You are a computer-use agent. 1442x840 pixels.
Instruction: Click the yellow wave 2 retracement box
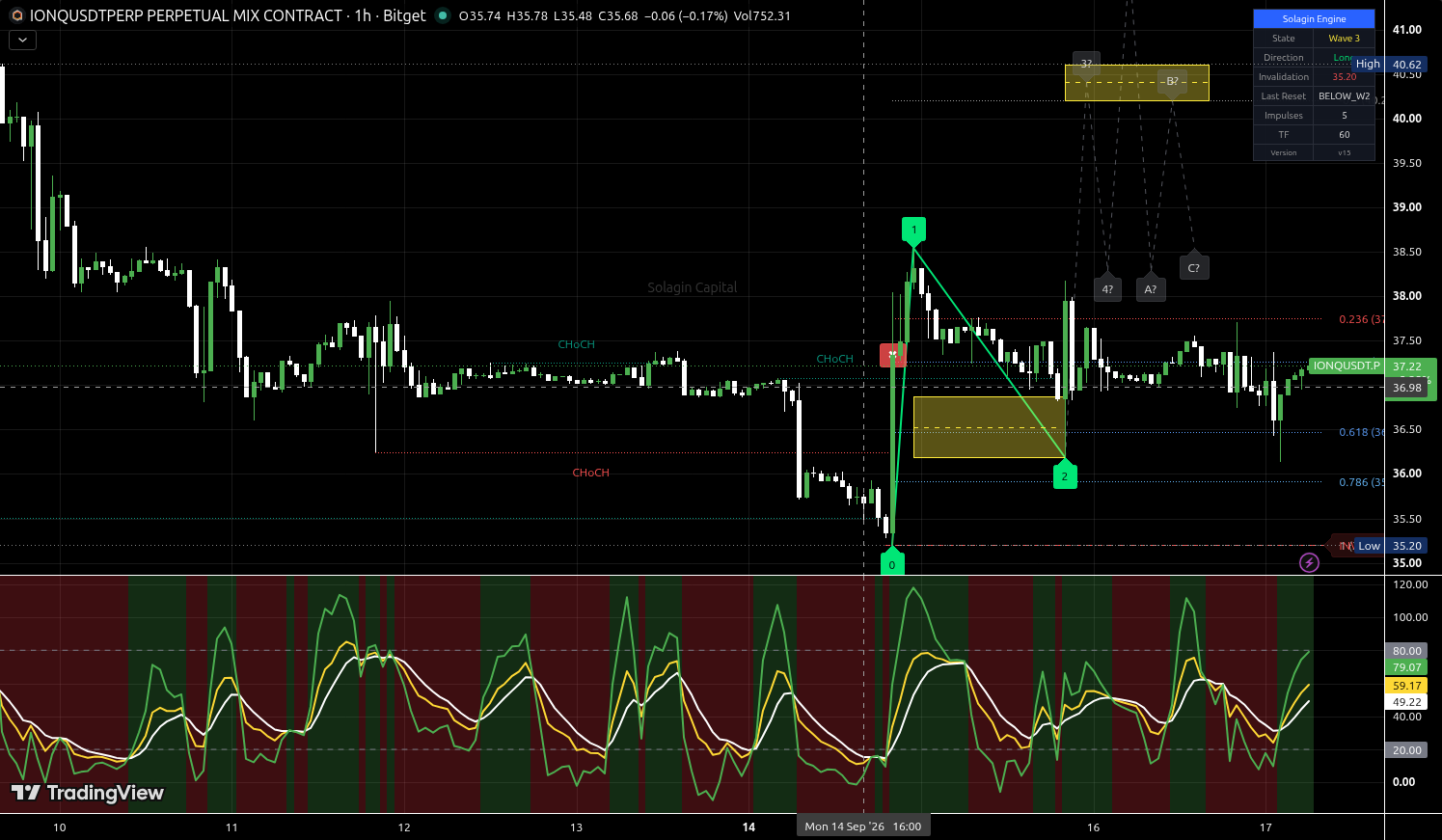989,427
